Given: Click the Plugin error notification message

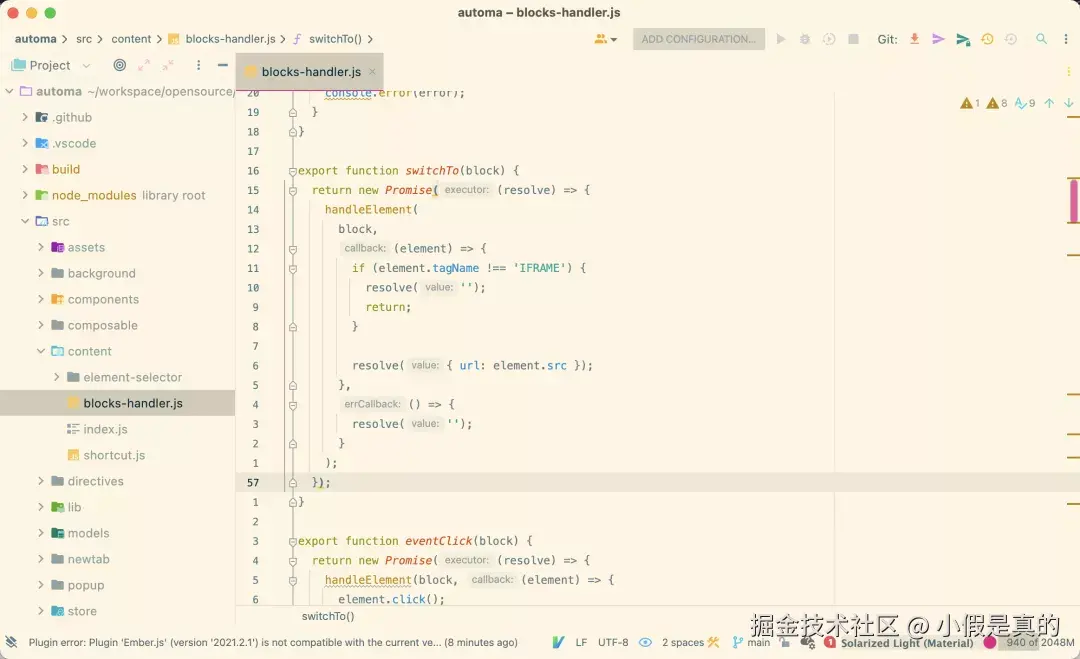Looking at the screenshot, I should (273, 642).
